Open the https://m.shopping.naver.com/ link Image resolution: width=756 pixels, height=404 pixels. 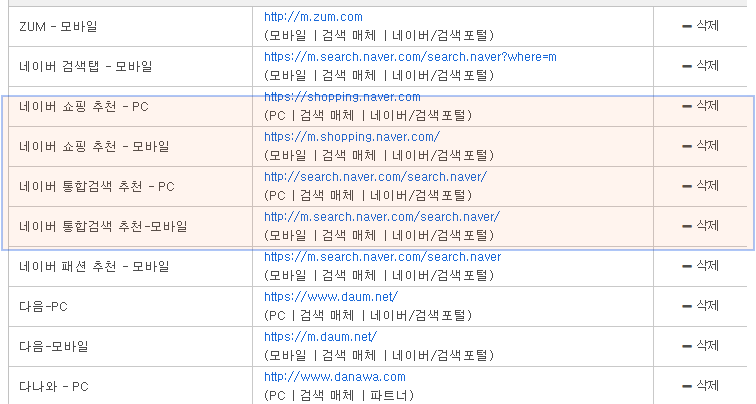click(352, 137)
